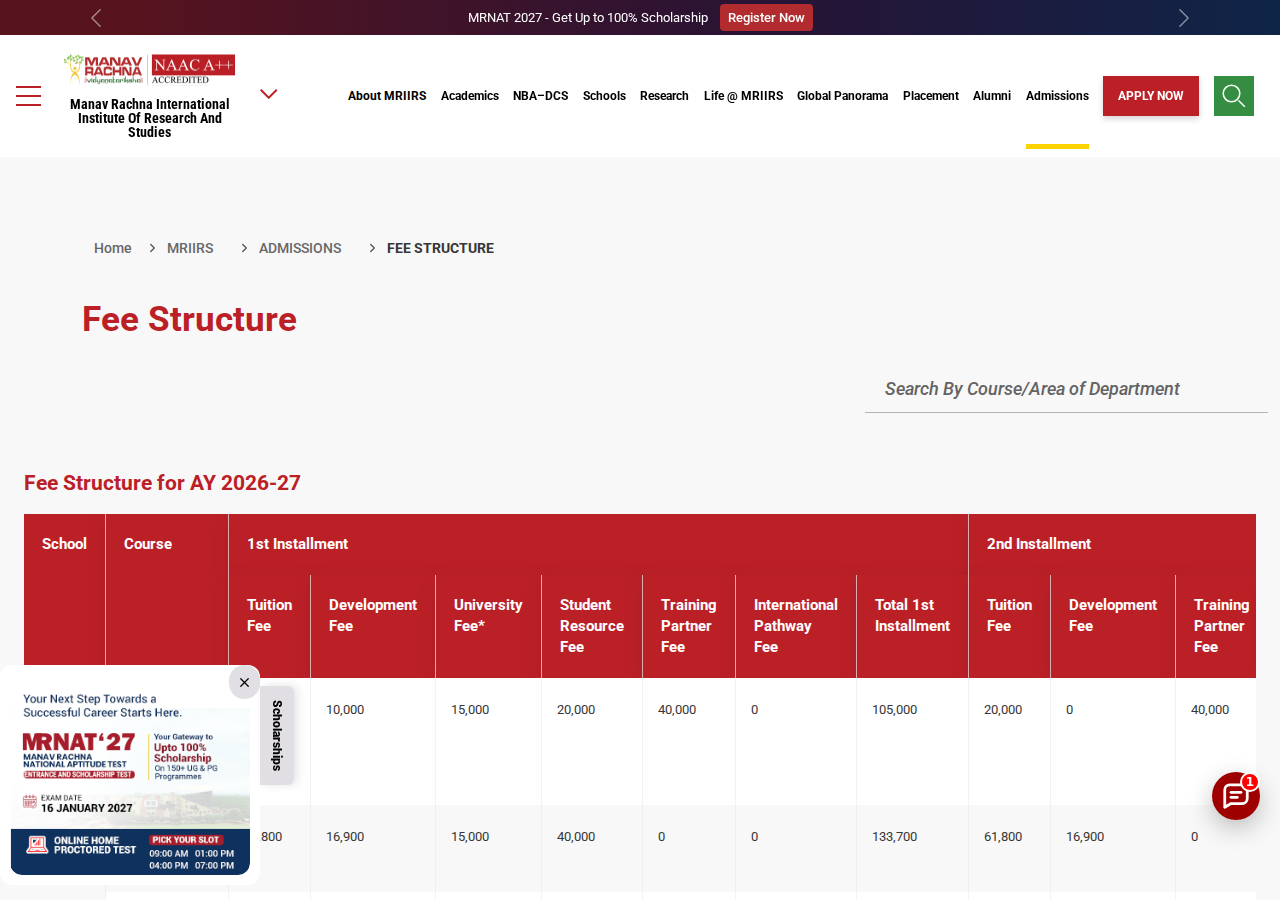Go to Home breadcrumb link
Viewport: 1280px width, 900px height.
coord(113,248)
